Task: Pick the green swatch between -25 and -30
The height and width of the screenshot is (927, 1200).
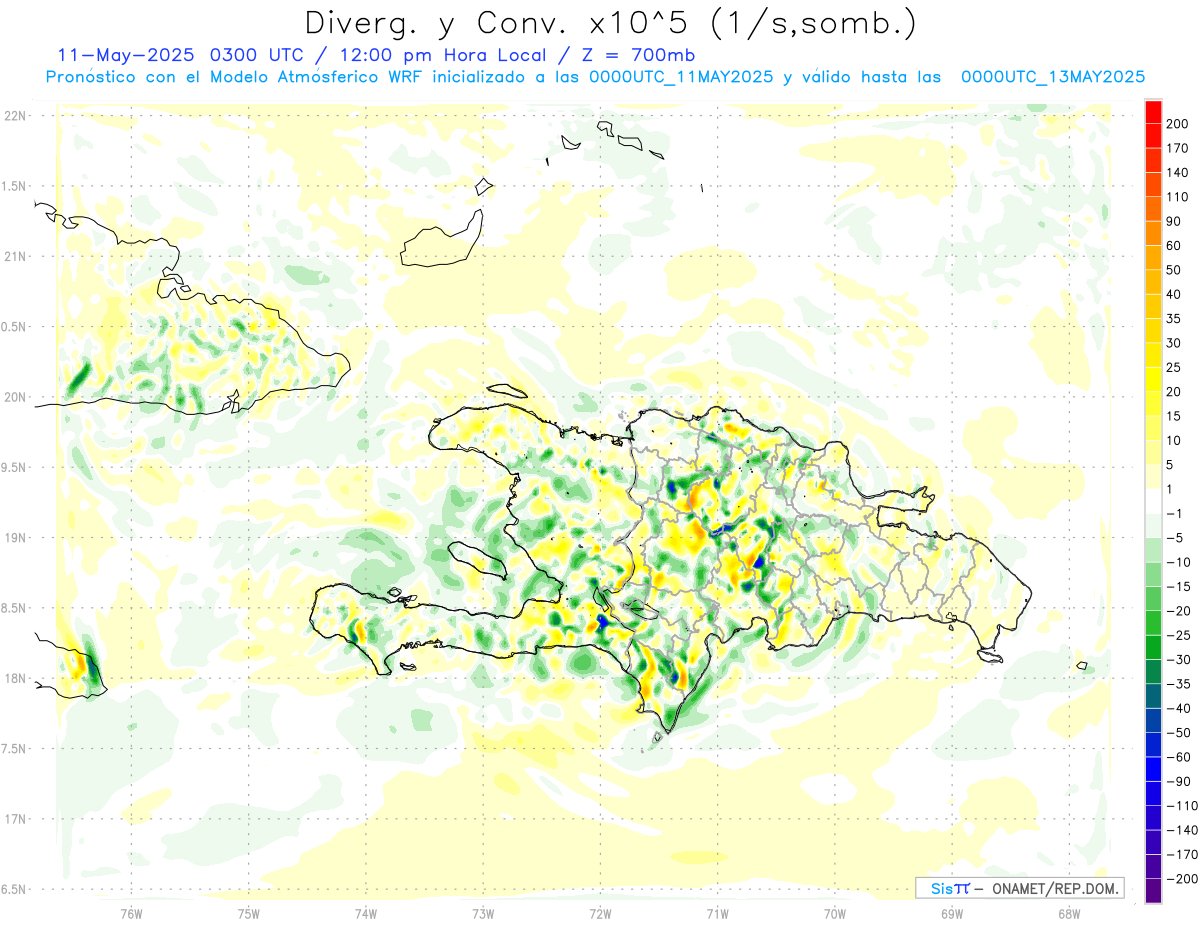Action: pyautogui.click(x=1153, y=648)
